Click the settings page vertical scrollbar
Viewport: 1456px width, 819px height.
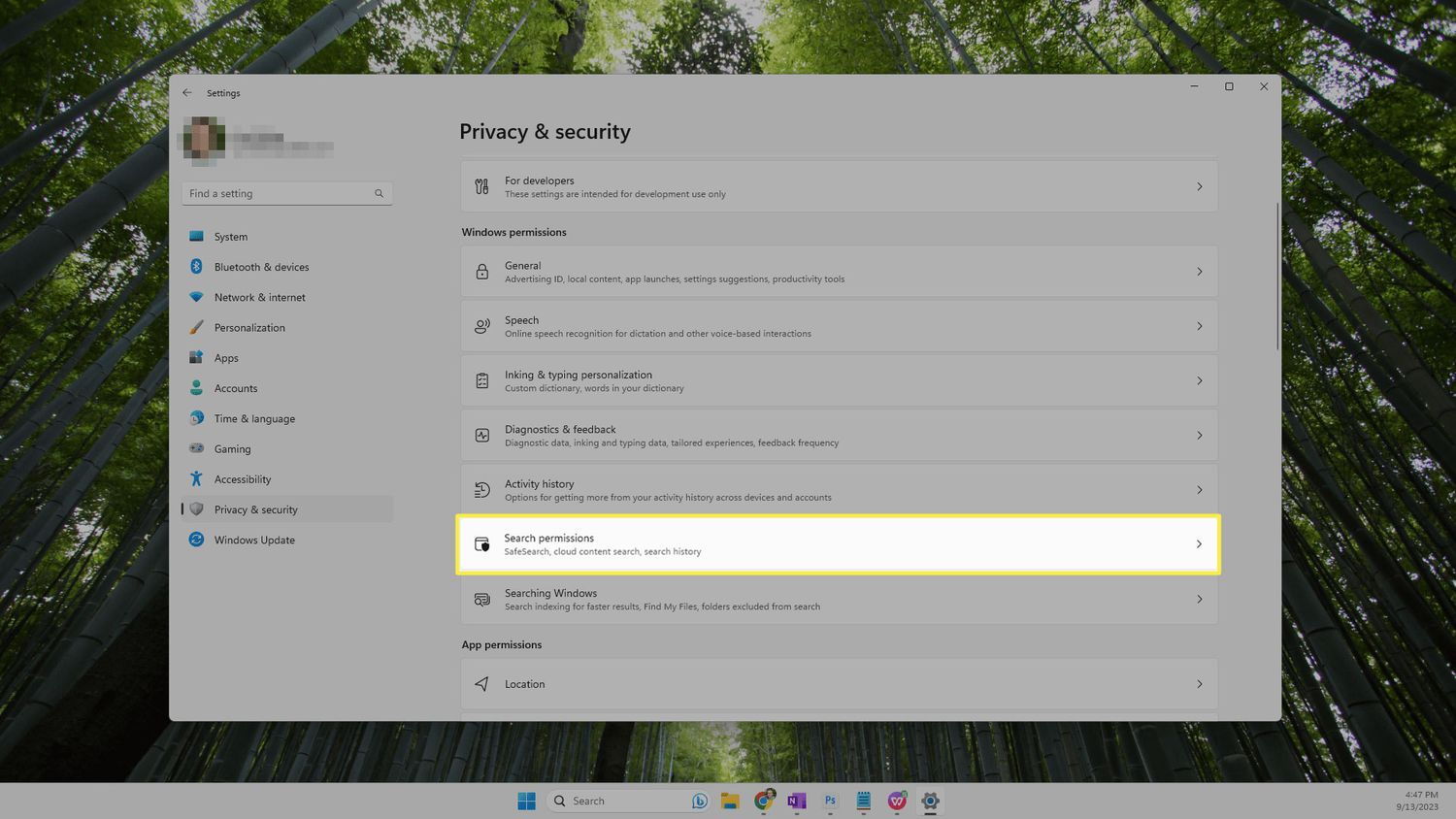pyautogui.click(x=1277, y=277)
